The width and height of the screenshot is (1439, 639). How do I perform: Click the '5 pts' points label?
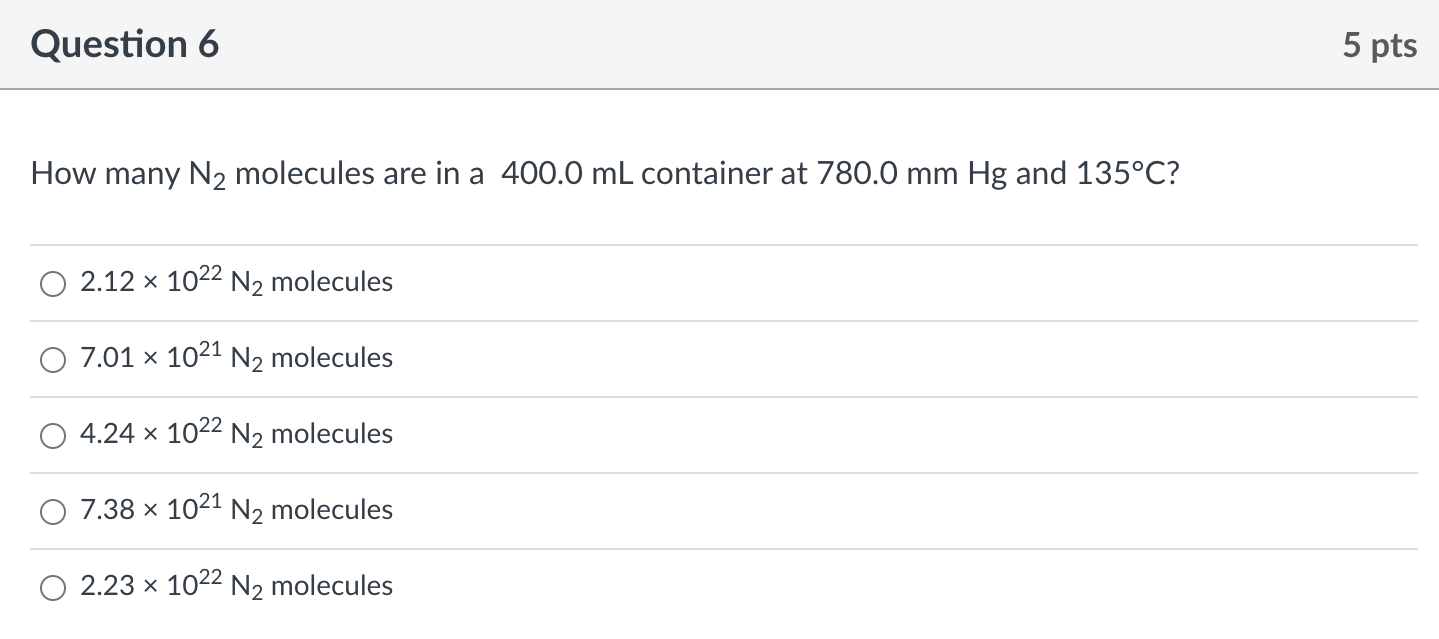pyautogui.click(x=1380, y=46)
